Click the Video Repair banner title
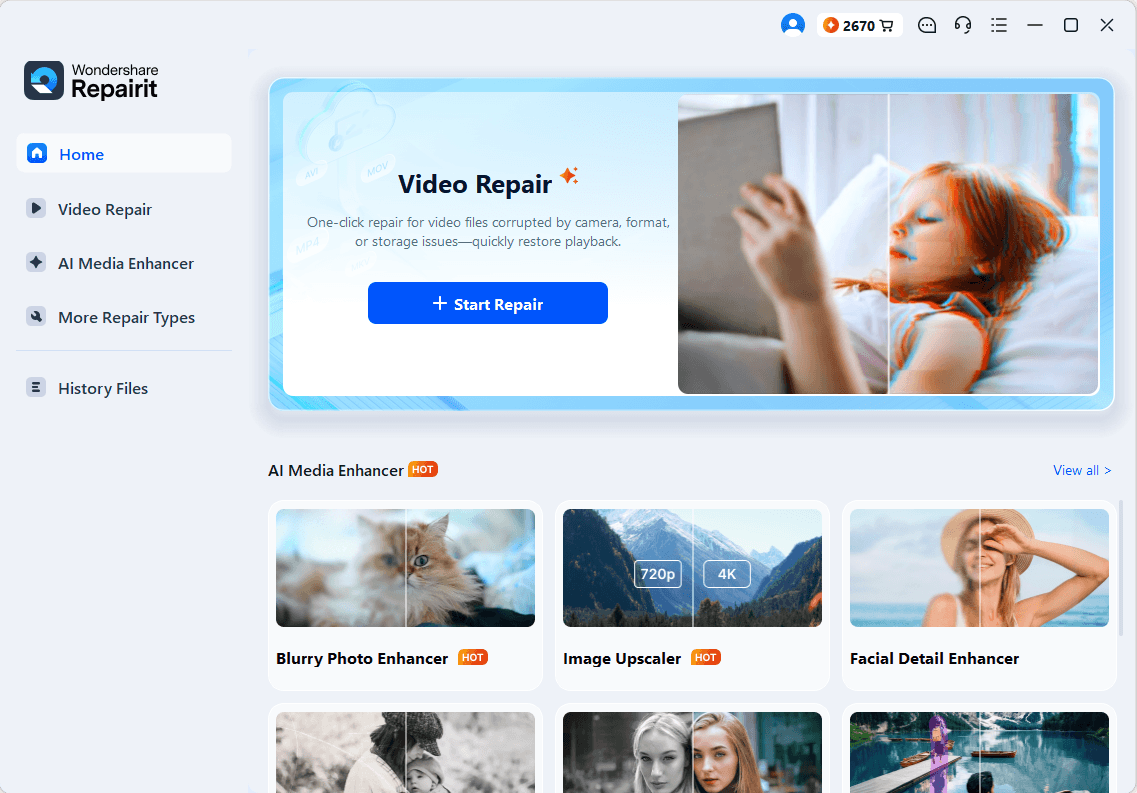The width and height of the screenshot is (1137, 793). click(475, 184)
